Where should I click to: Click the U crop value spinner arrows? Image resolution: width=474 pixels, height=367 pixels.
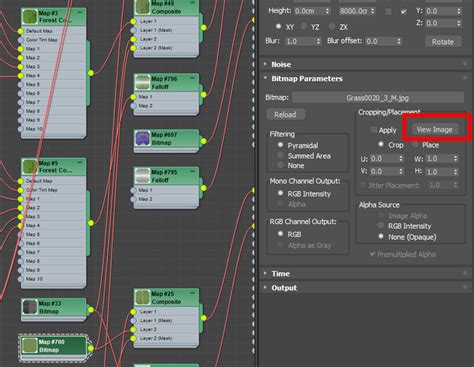[401, 159]
